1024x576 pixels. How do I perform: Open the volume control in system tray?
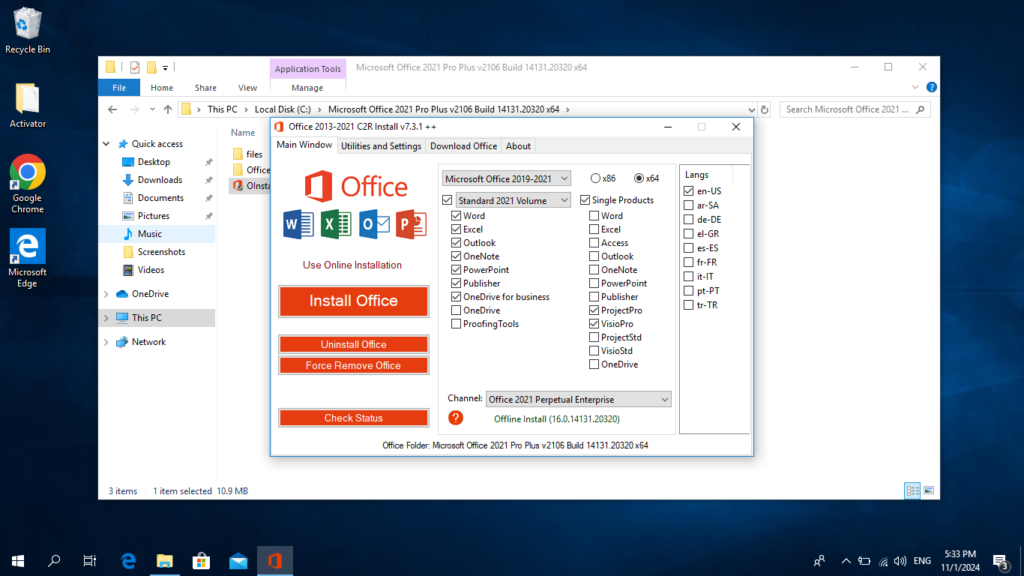(x=900, y=561)
